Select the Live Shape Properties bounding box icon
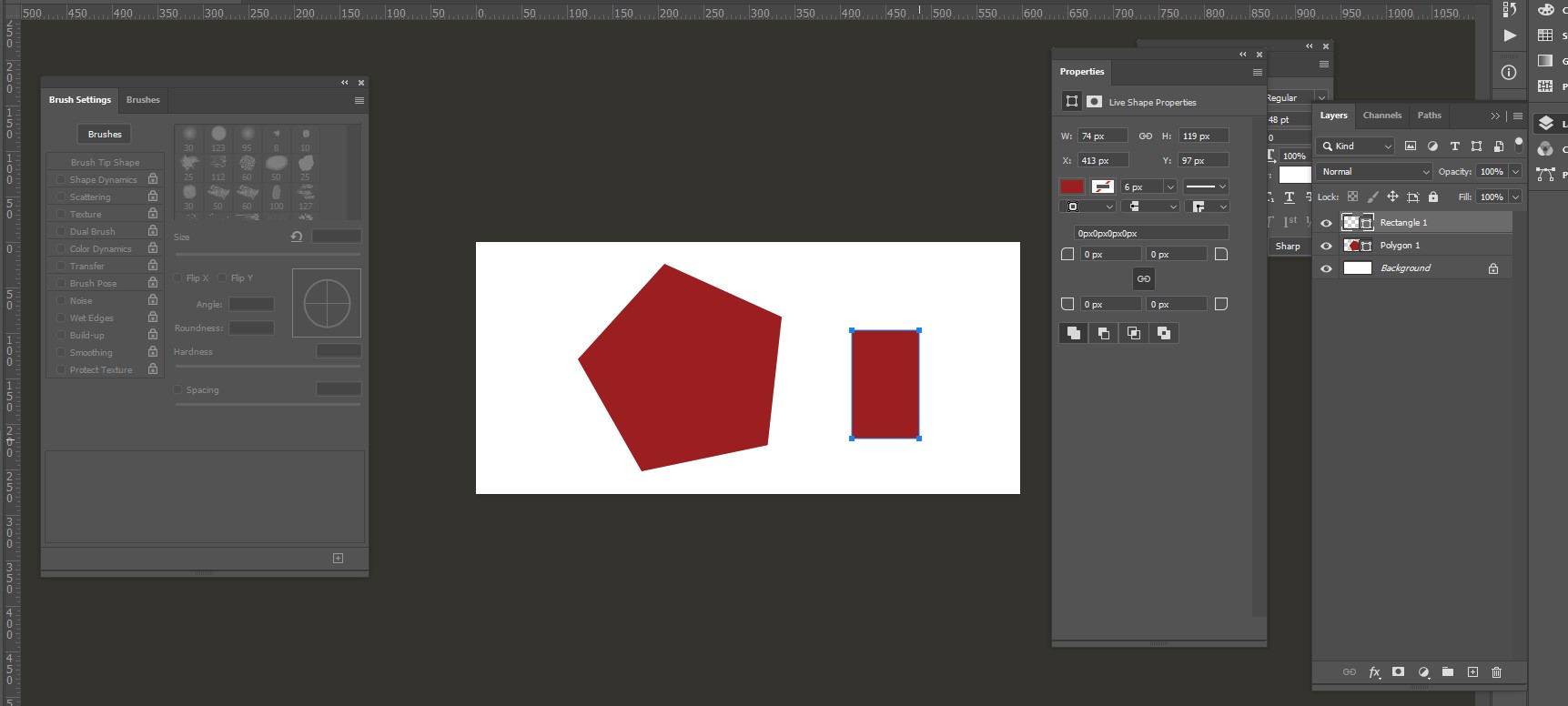 [x=1072, y=102]
